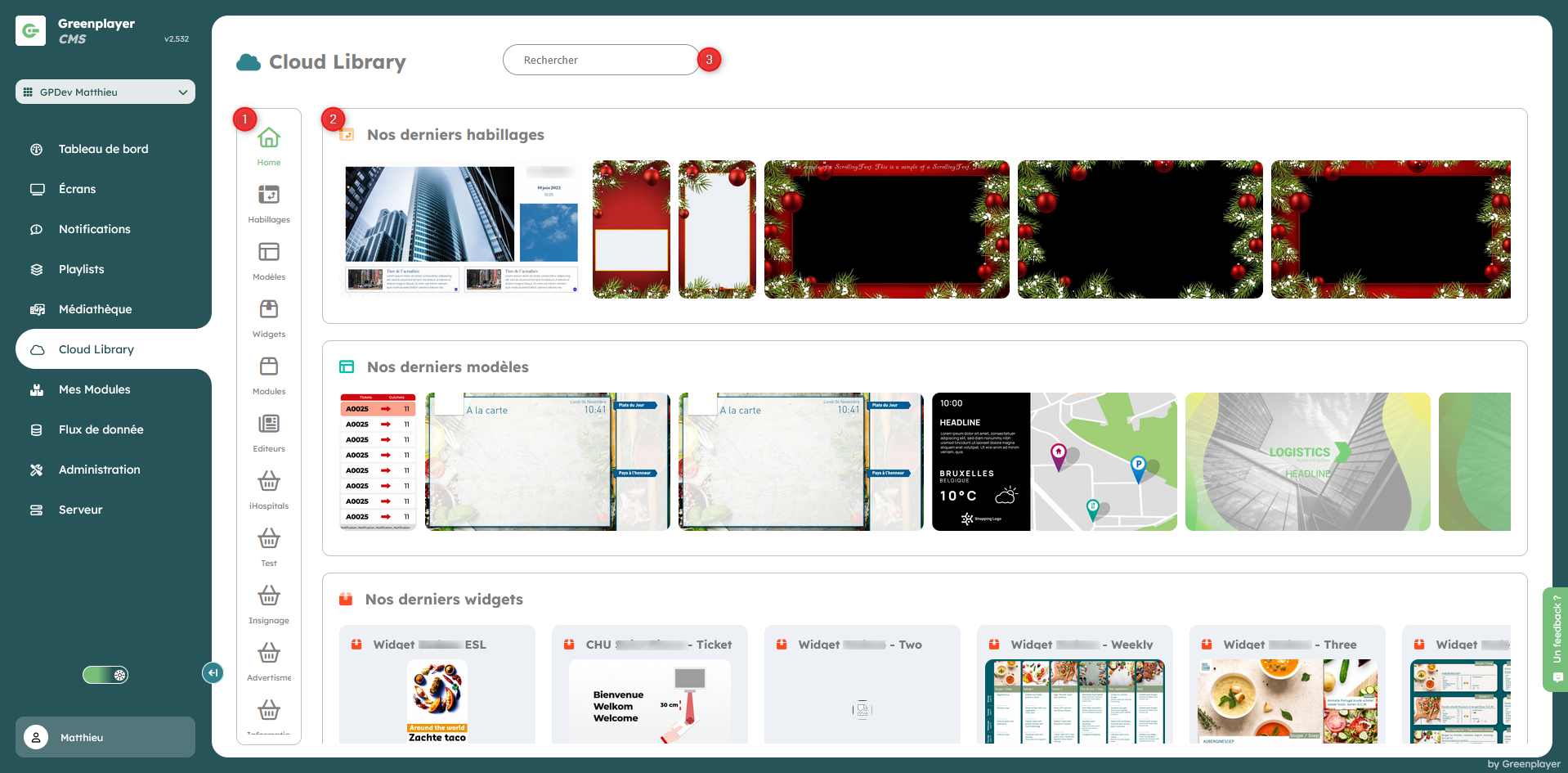Click the Greenplayer CMS logo

[31, 31]
